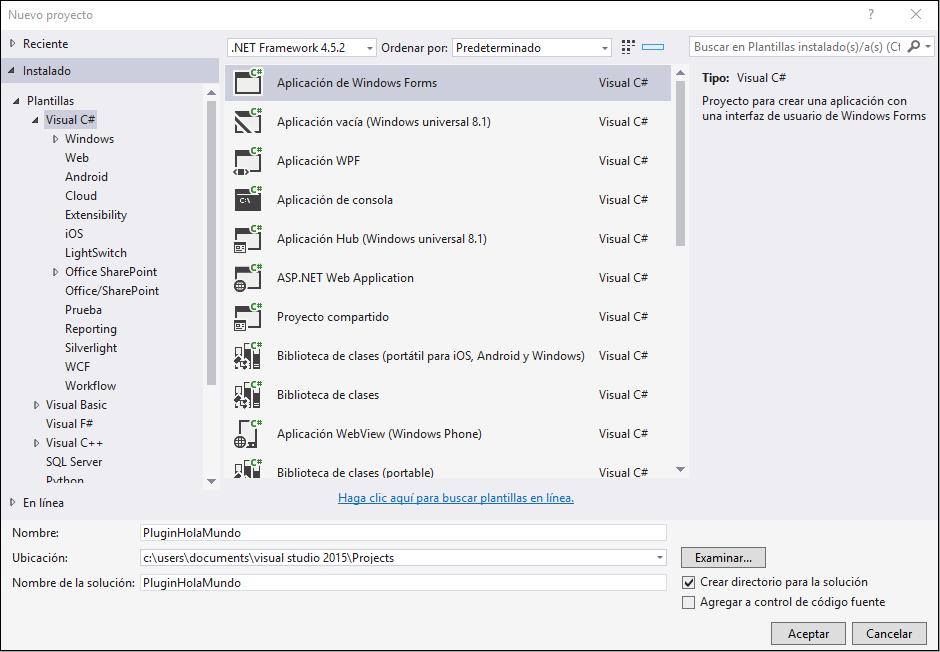
Task: Click the Aplicación de consola icon
Action: point(247,200)
